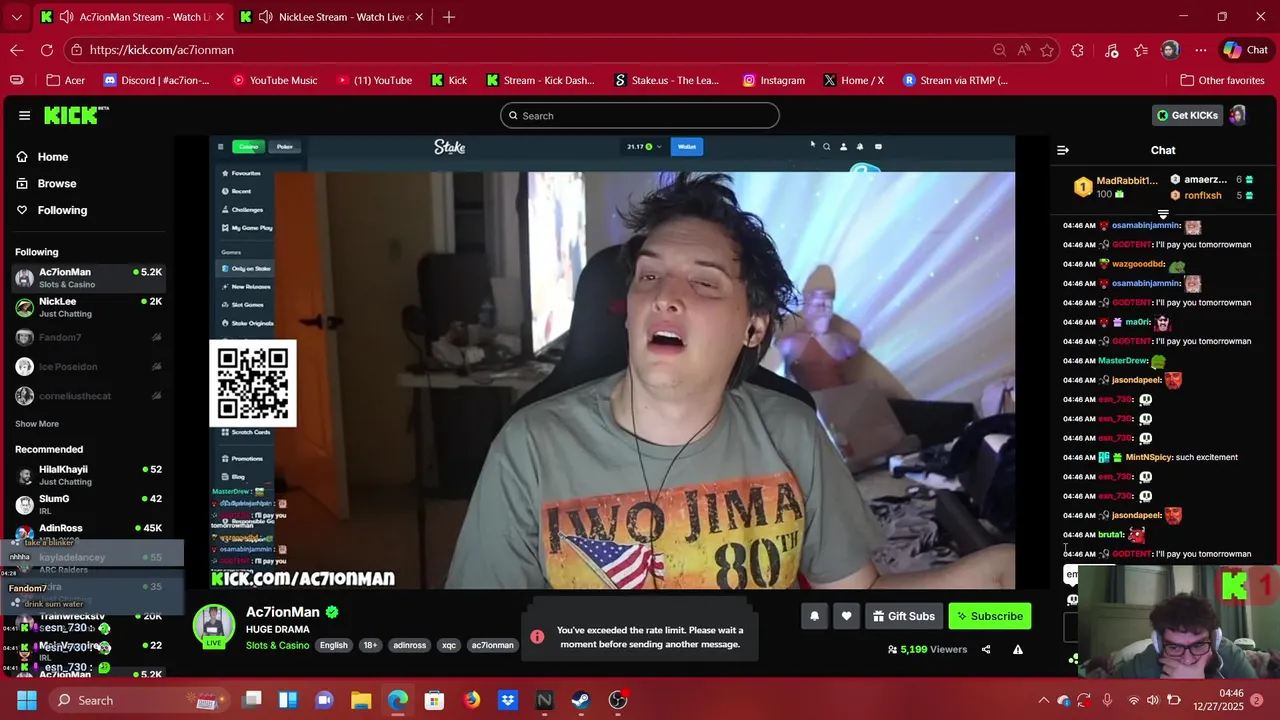Click the Ac7ionMan streamer avatar with LIVE badge
Image resolution: width=1280 pixels, height=720 pixels.
pyautogui.click(x=213, y=626)
